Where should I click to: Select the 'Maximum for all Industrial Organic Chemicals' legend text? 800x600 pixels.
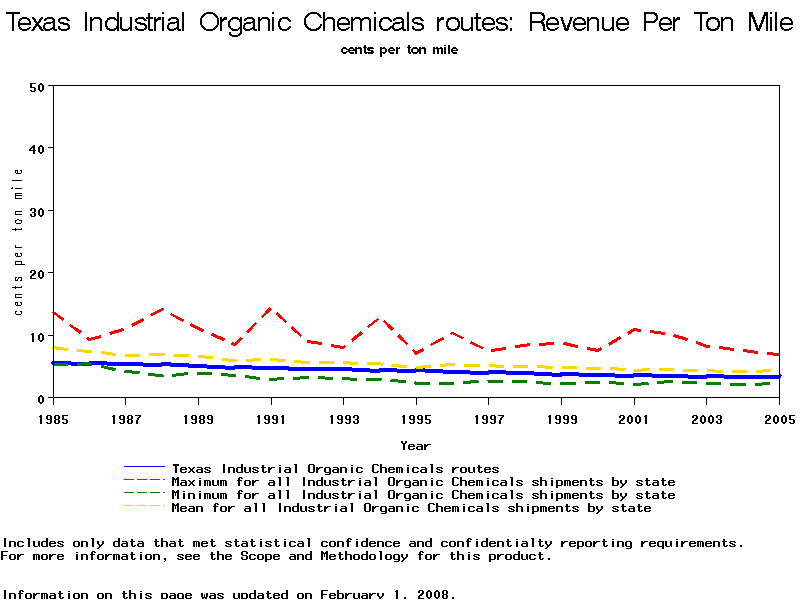(423, 482)
